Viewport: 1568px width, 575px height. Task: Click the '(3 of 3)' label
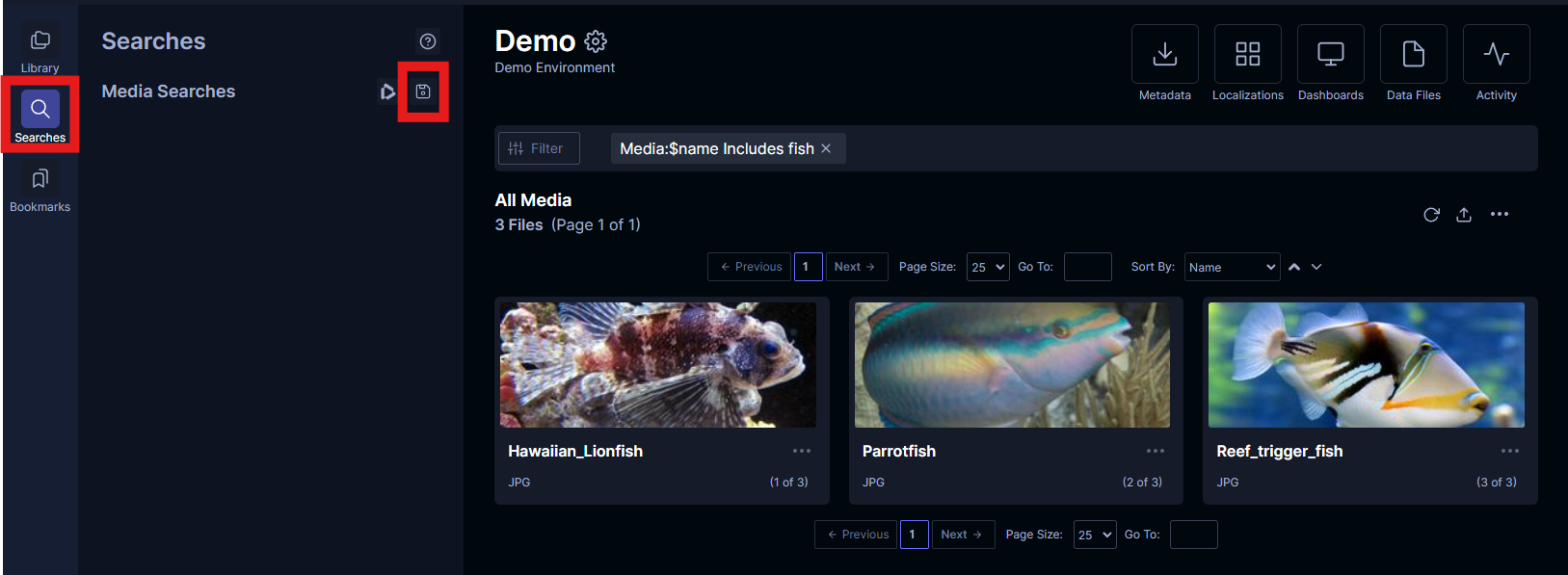1497,483
